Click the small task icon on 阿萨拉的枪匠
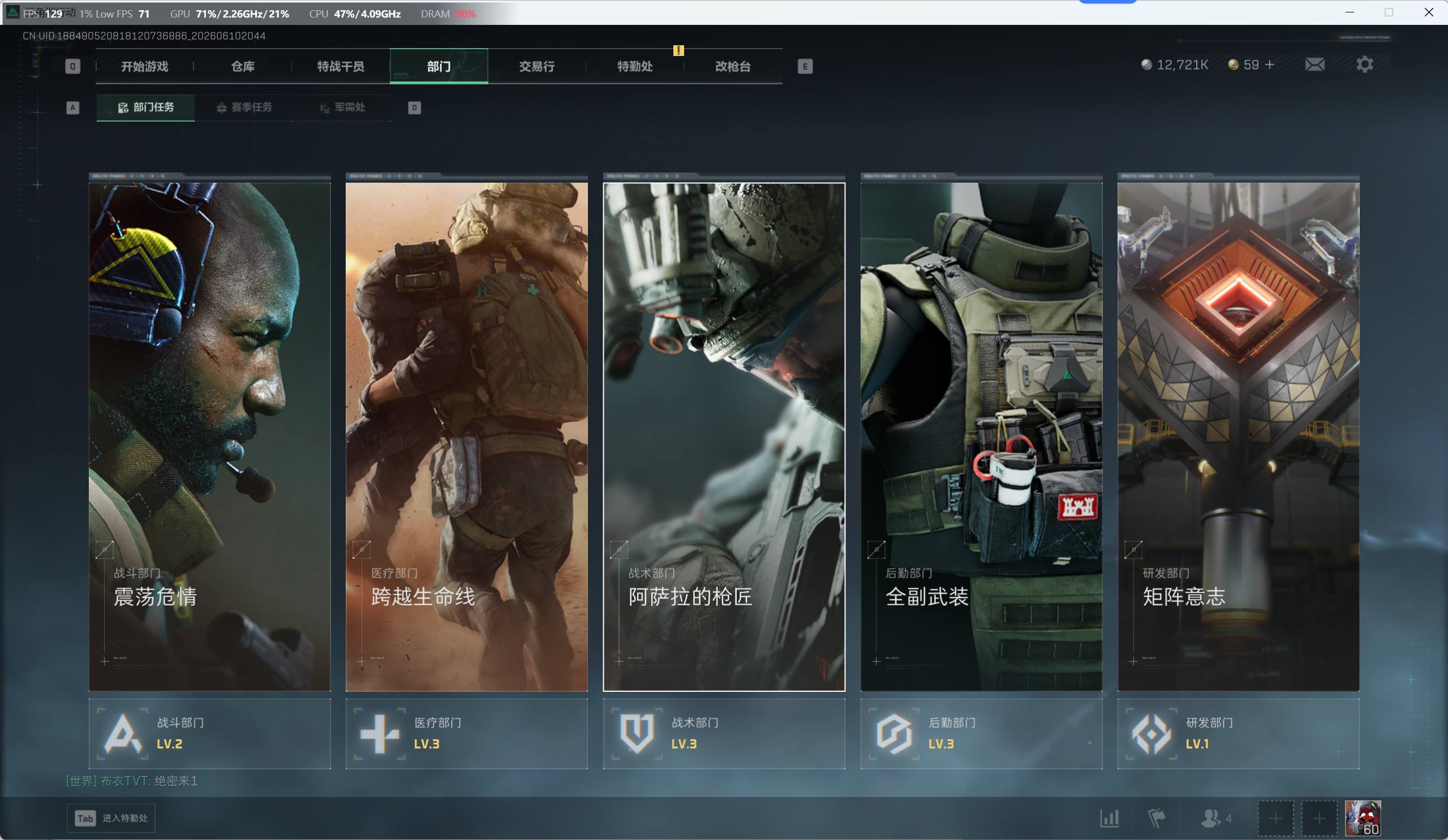Image resolution: width=1448 pixels, height=840 pixels. (619, 550)
